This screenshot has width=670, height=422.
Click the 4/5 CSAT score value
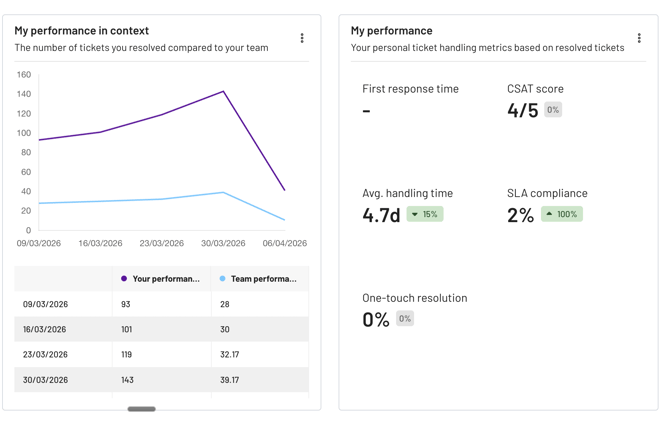pyautogui.click(x=523, y=110)
